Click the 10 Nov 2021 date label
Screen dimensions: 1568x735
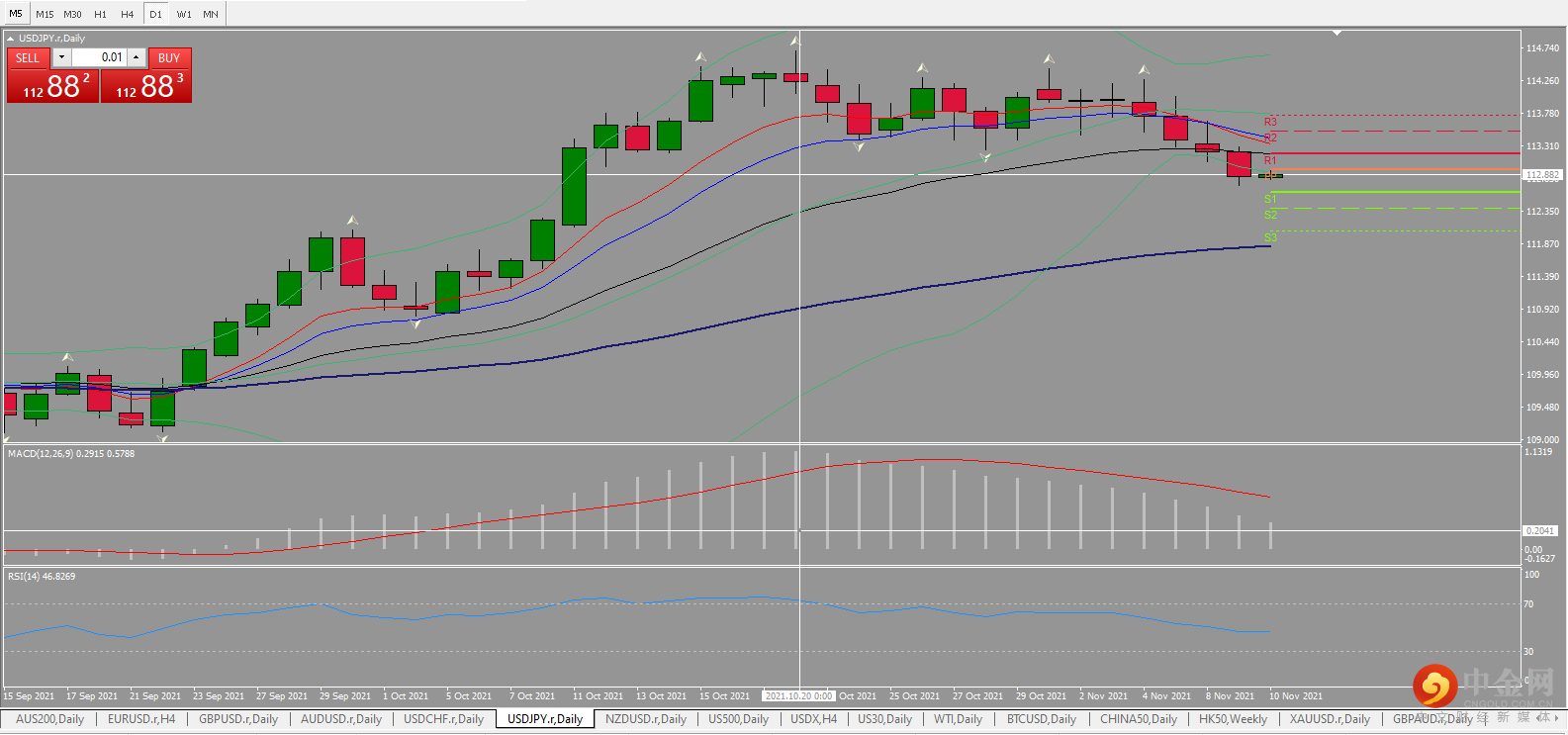[1296, 696]
